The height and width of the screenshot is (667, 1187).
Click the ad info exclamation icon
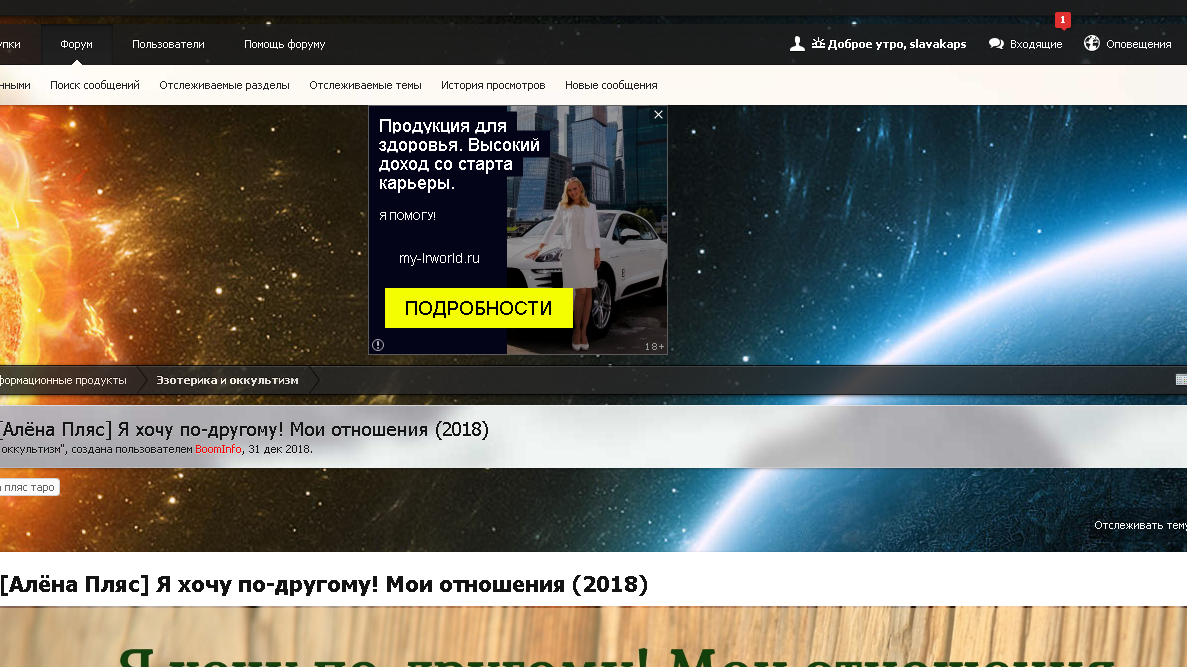pos(378,345)
